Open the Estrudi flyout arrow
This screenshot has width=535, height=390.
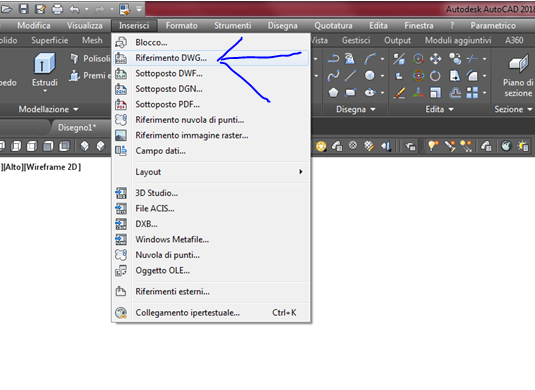(45, 91)
